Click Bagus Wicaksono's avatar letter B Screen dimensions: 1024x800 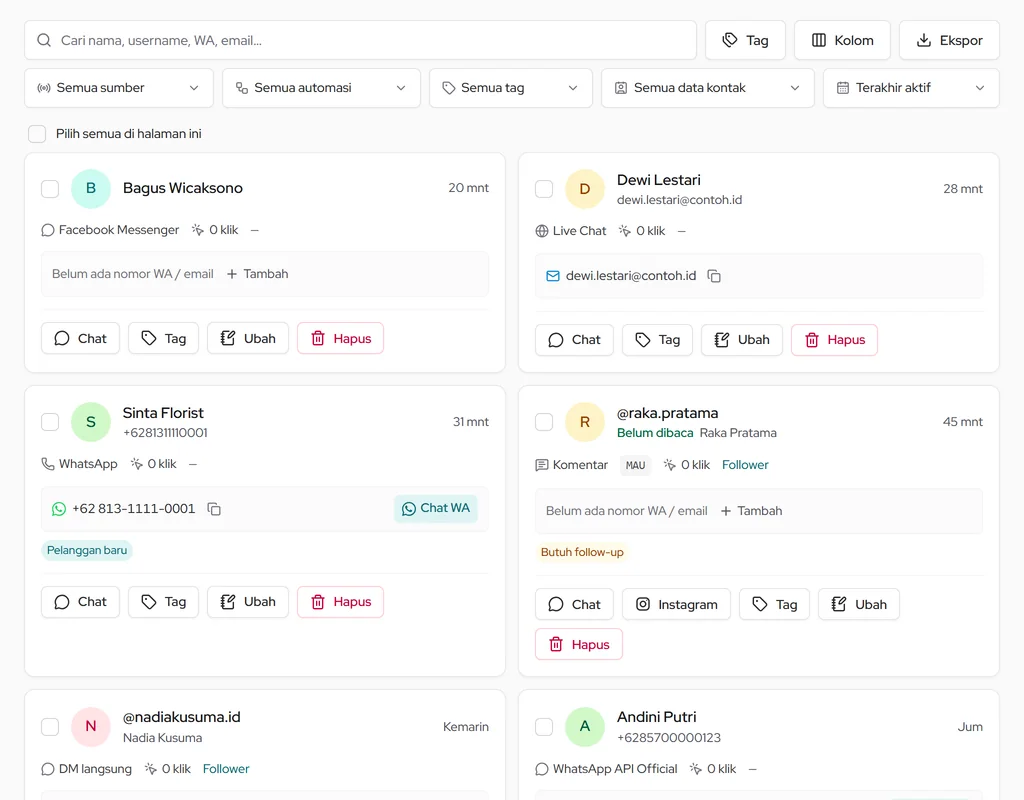click(x=91, y=188)
